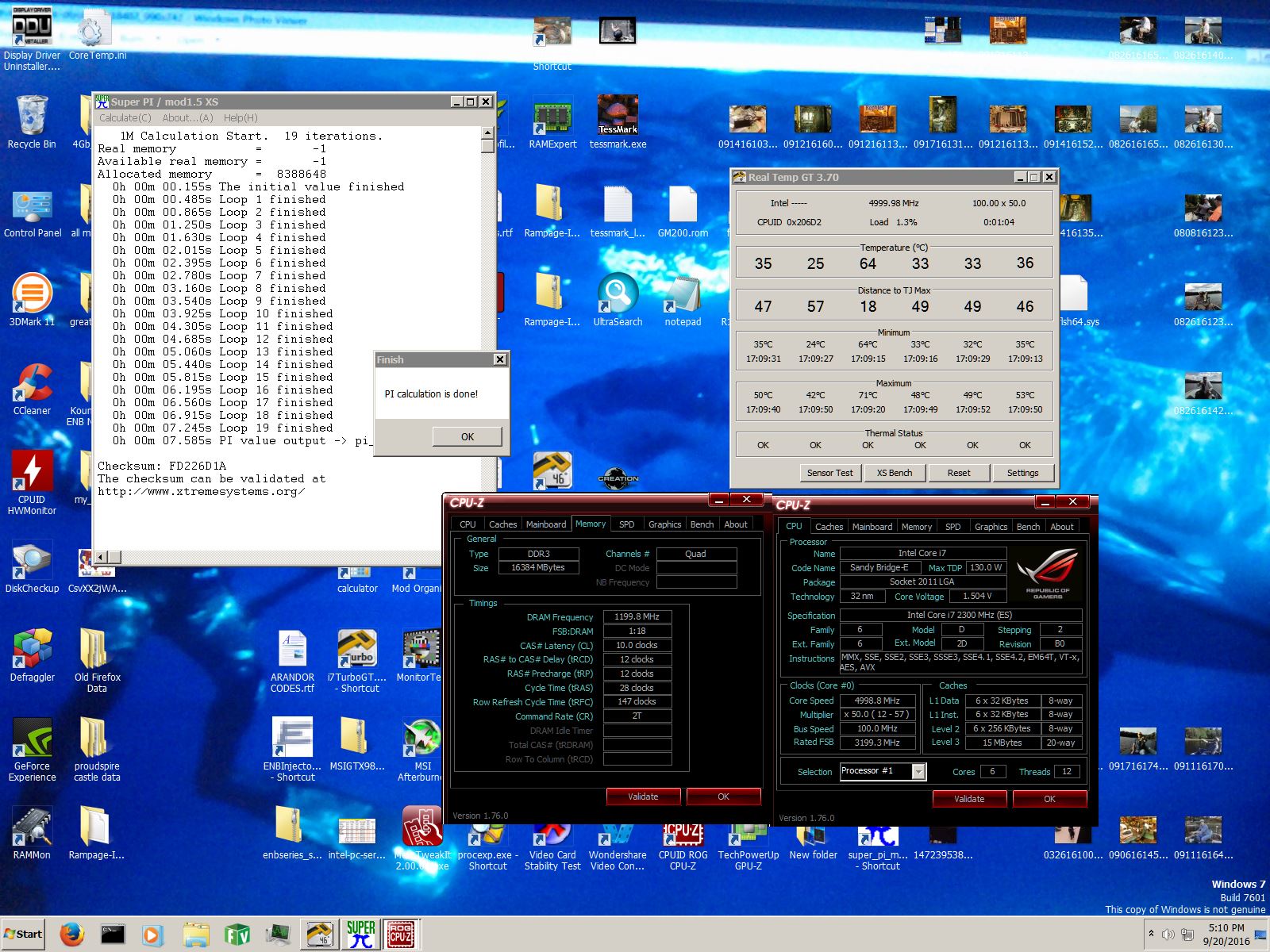Open the Bench tab in right CPU-Z window
The image size is (1270, 952).
1028,527
